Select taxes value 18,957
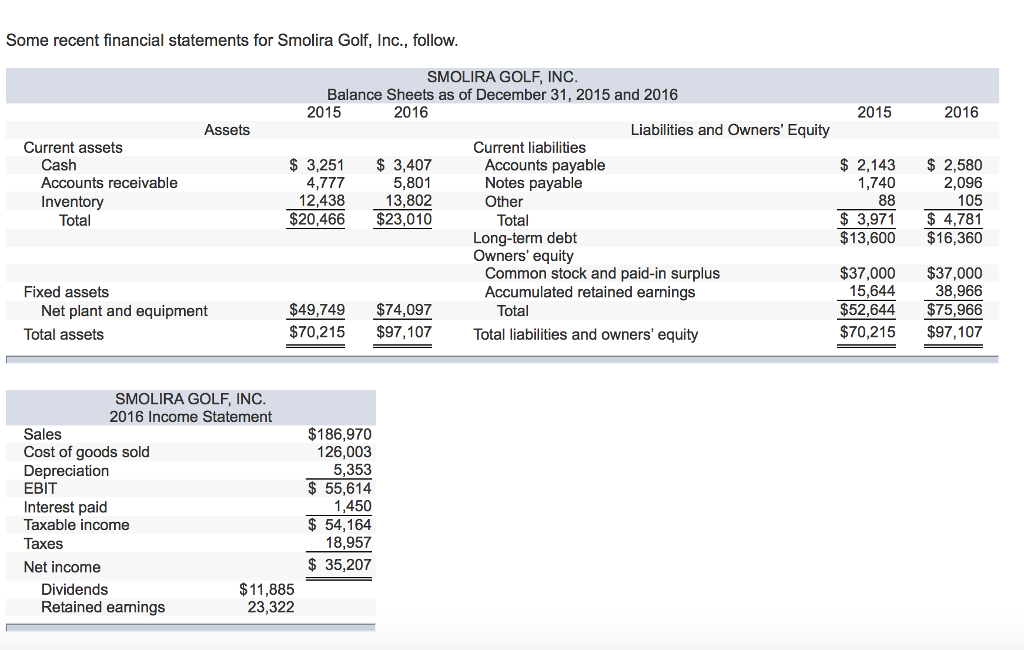 348,543
